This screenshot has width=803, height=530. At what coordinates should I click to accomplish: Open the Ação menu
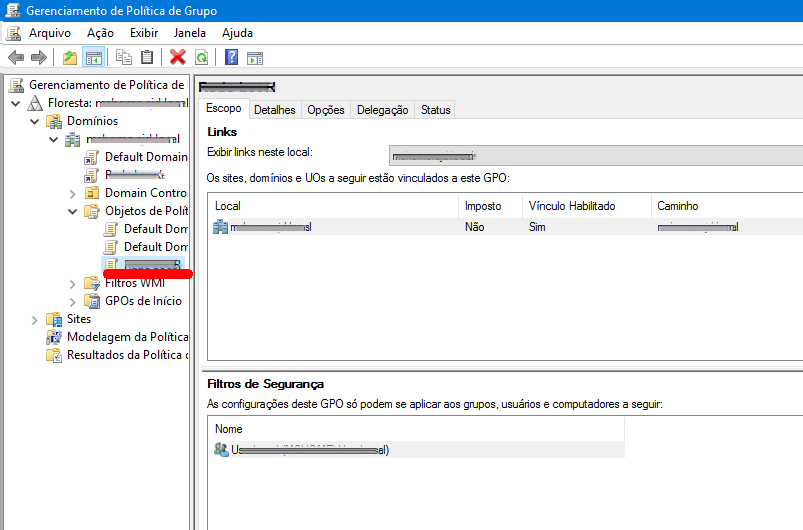click(100, 33)
